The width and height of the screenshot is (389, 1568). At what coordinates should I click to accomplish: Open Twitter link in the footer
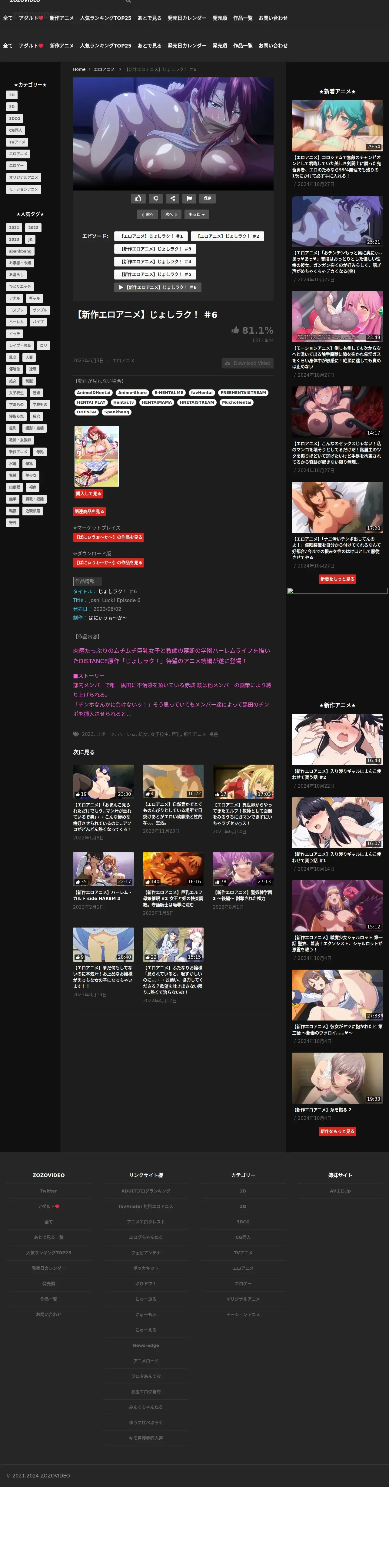[49, 1191]
